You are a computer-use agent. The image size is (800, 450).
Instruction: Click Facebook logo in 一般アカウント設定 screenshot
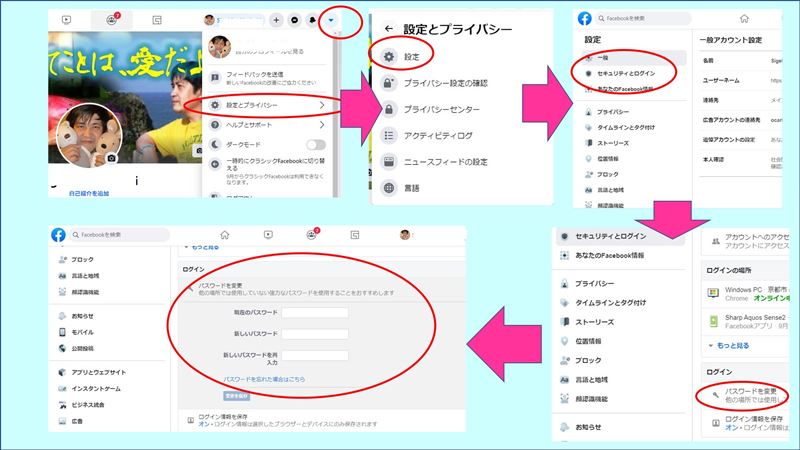pos(585,18)
